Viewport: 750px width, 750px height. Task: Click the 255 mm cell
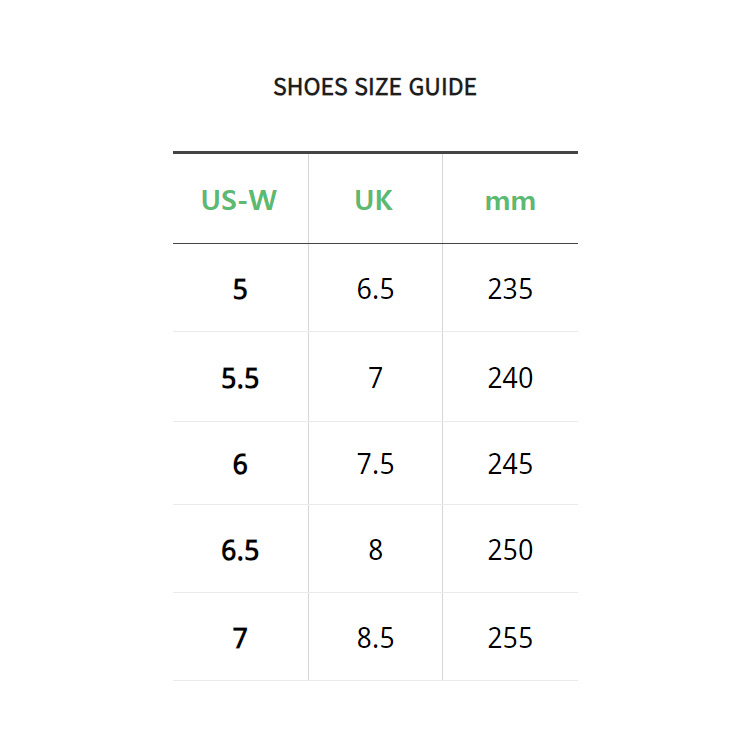510,638
